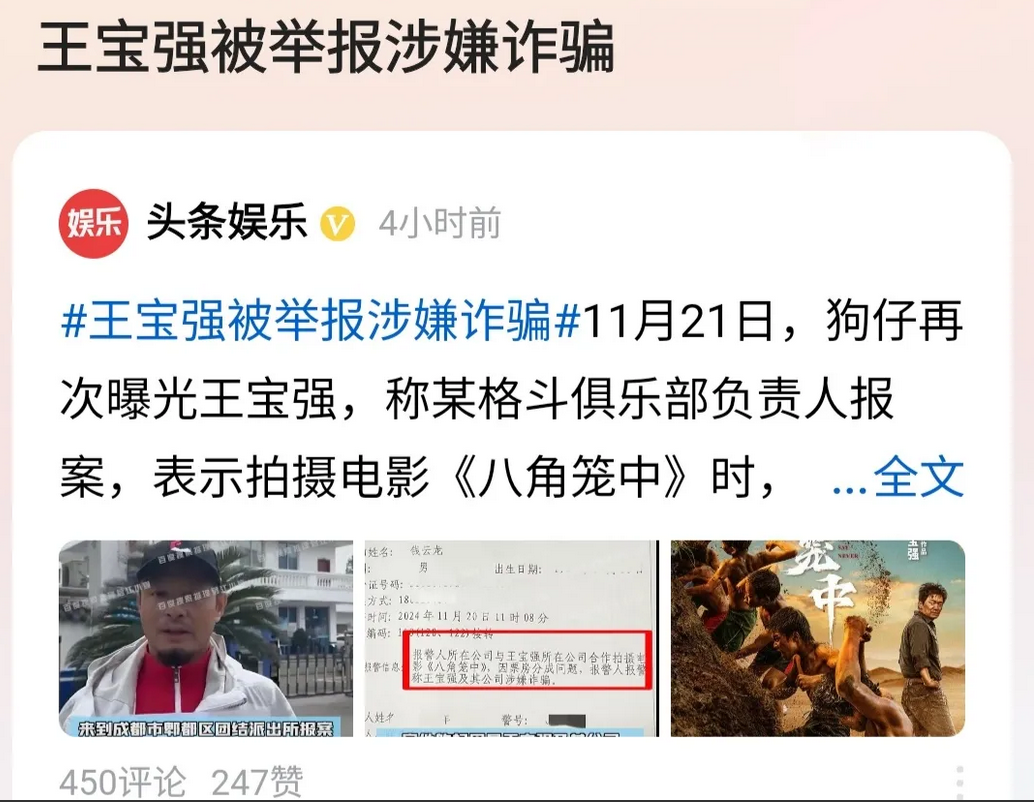Viewport: 1034px width, 802px height.
Task: Open the three-dot more options icon
Action: click(960, 782)
